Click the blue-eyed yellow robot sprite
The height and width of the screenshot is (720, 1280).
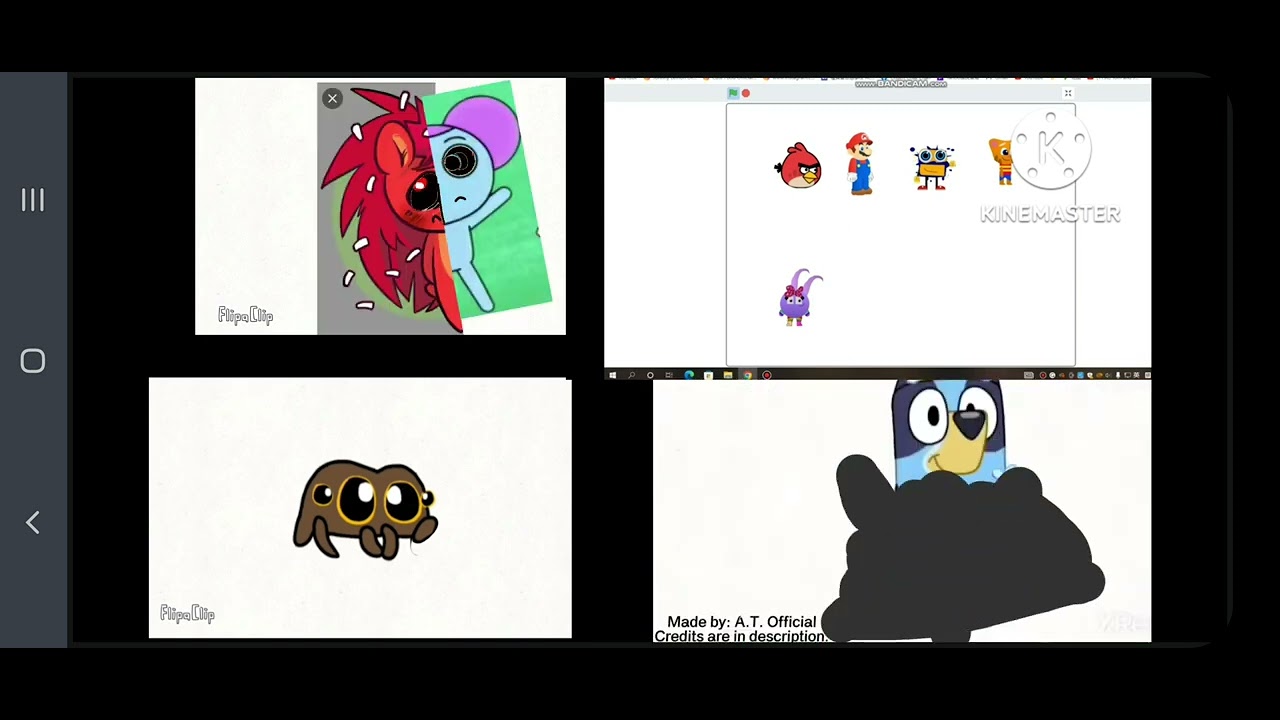click(932, 166)
